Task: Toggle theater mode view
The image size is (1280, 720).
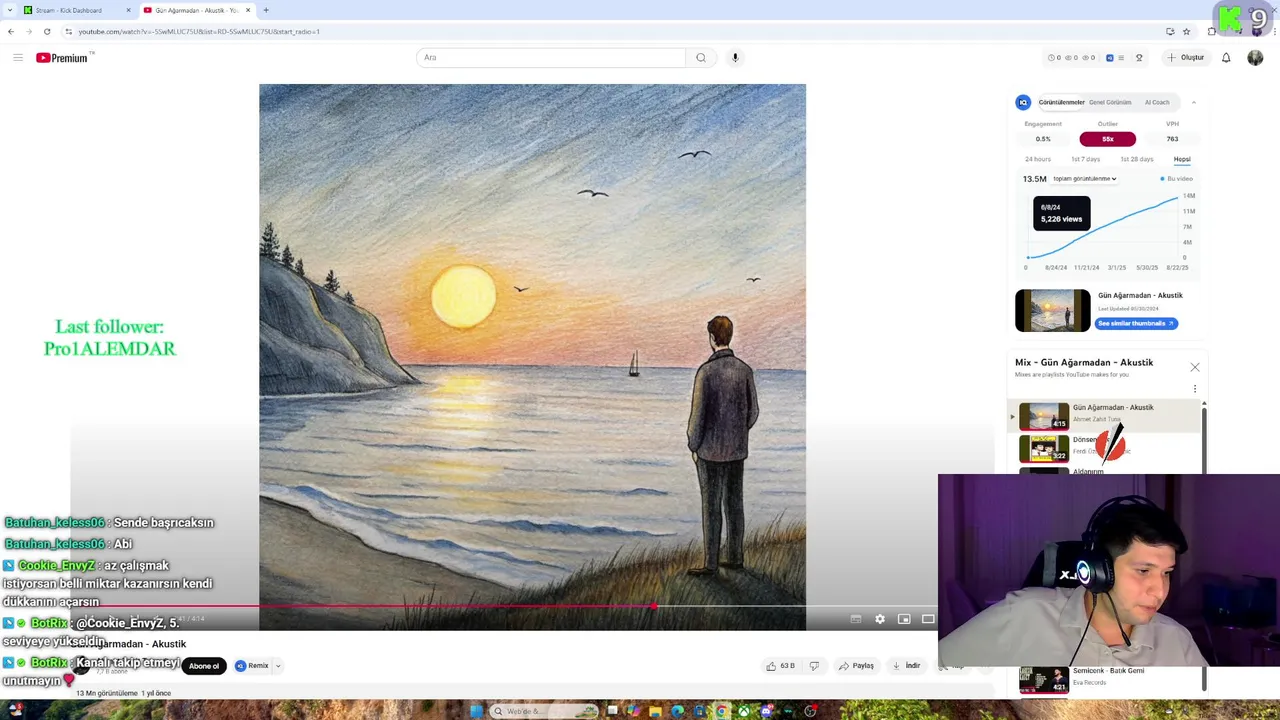Action: (x=928, y=619)
